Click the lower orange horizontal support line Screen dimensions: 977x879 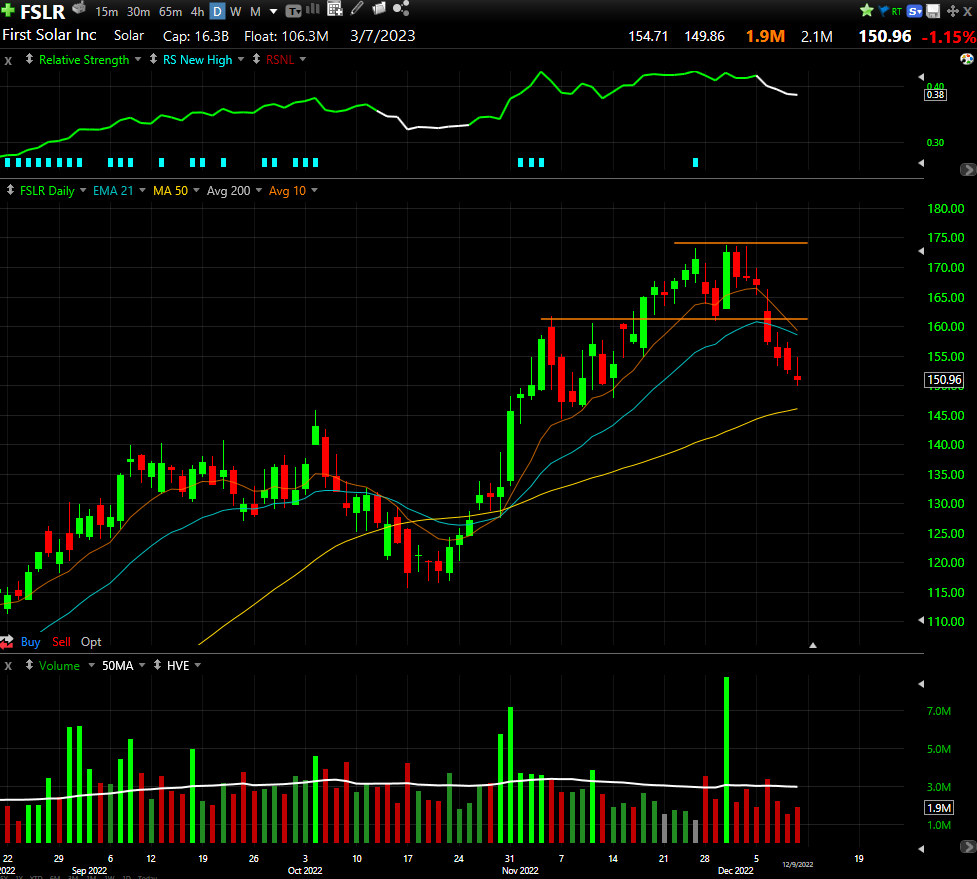(x=674, y=319)
